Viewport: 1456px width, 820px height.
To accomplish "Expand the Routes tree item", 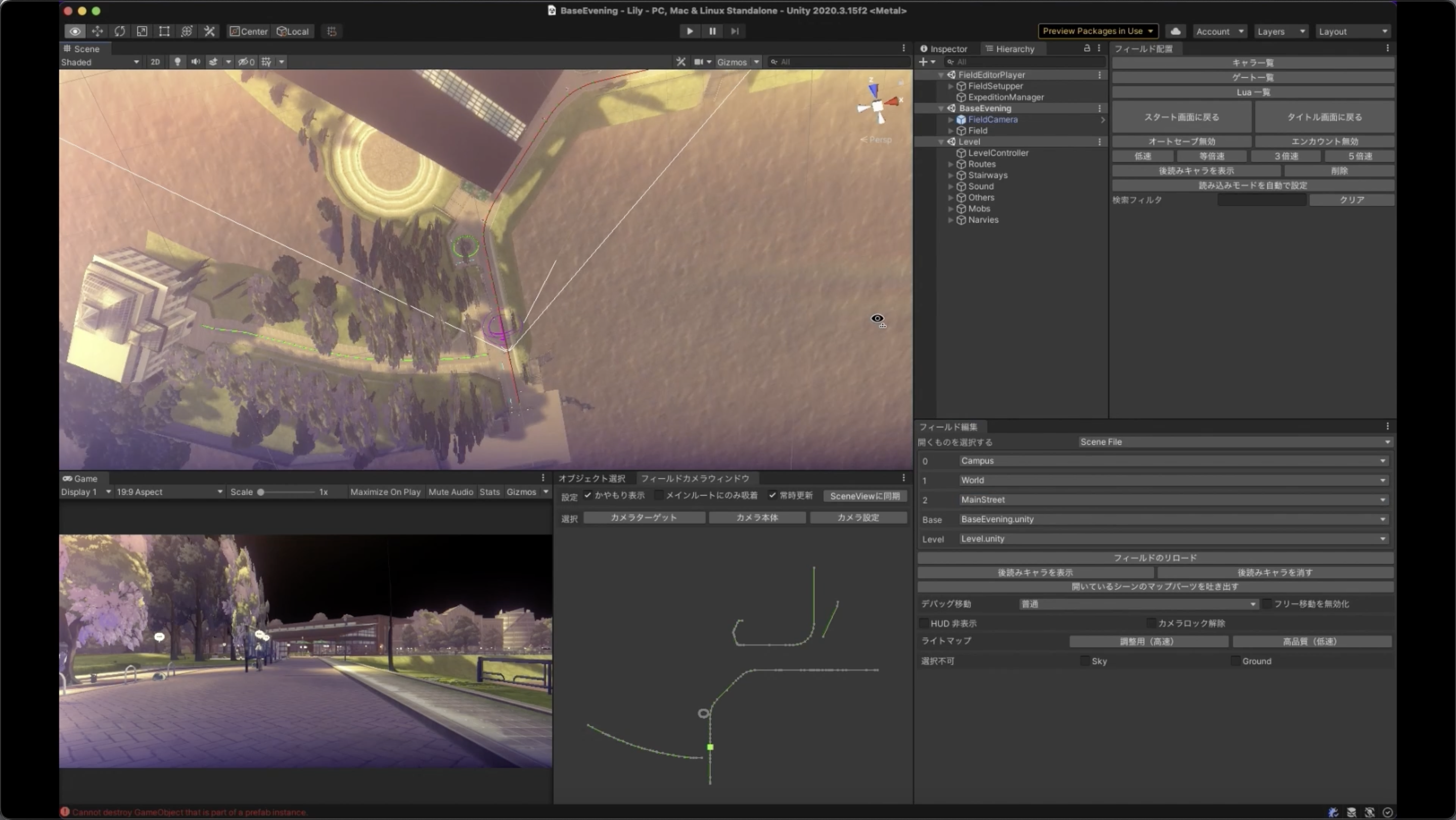I will pos(950,164).
